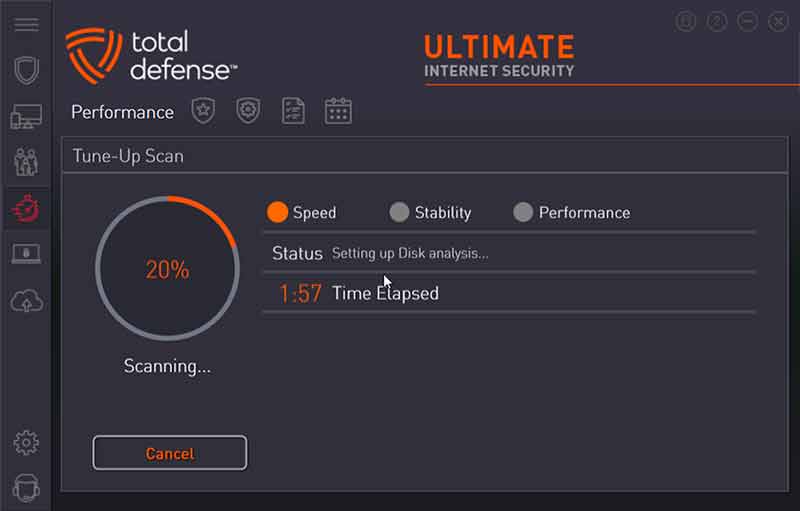800x511 pixels.
Task: Open the report checklist document icon
Action: (x=293, y=111)
